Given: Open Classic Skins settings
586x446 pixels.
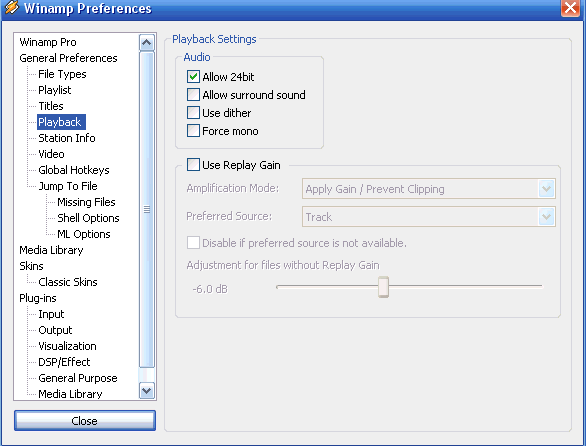Looking at the screenshot, I should (68, 282).
